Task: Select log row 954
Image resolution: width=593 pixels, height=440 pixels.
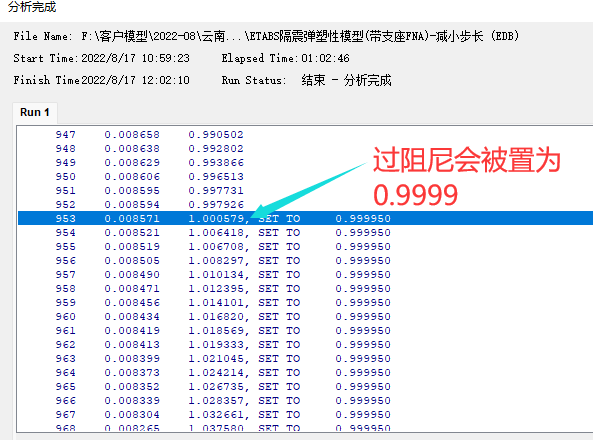Action: (305, 233)
